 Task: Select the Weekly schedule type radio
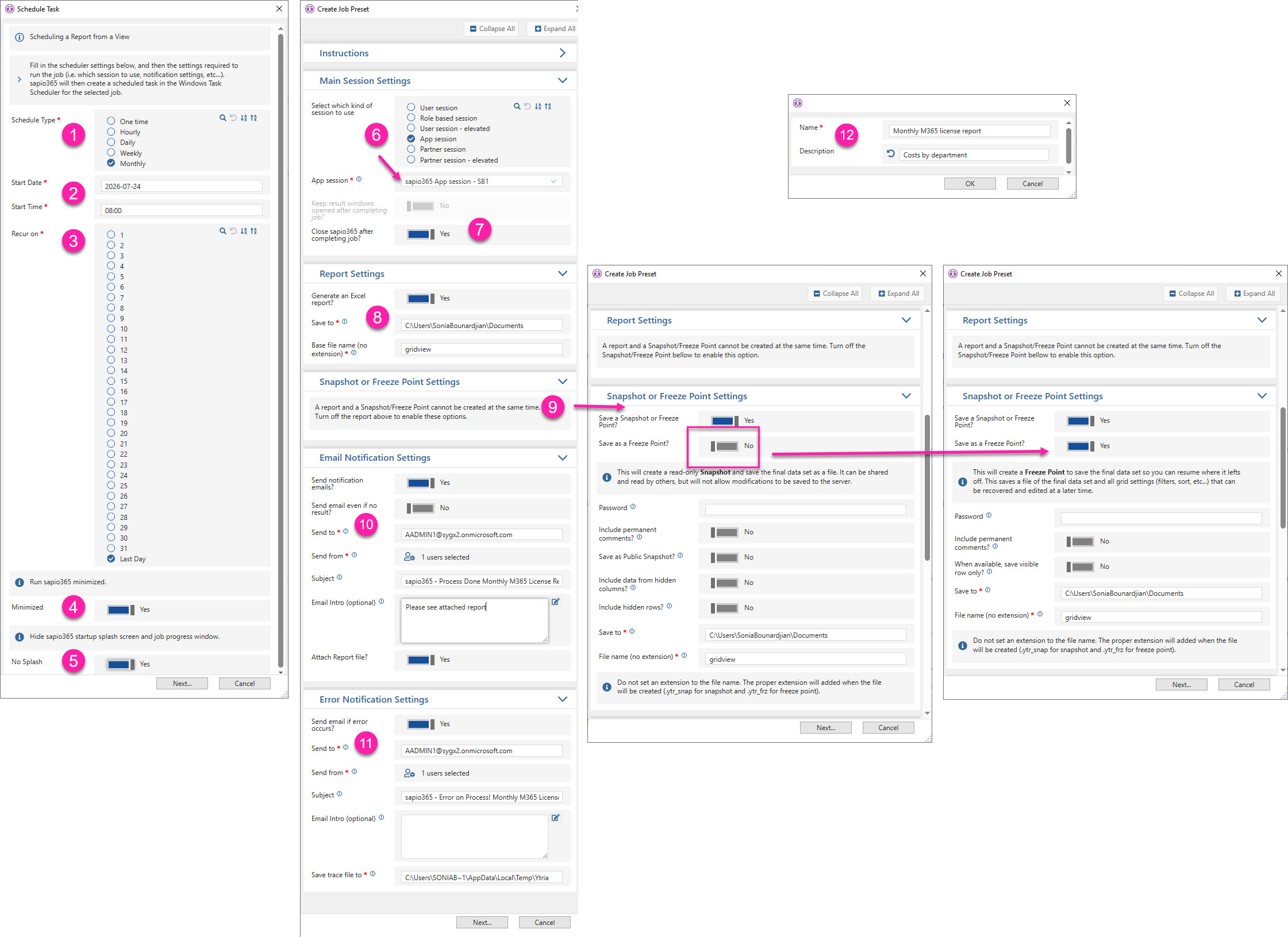(x=111, y=153)
